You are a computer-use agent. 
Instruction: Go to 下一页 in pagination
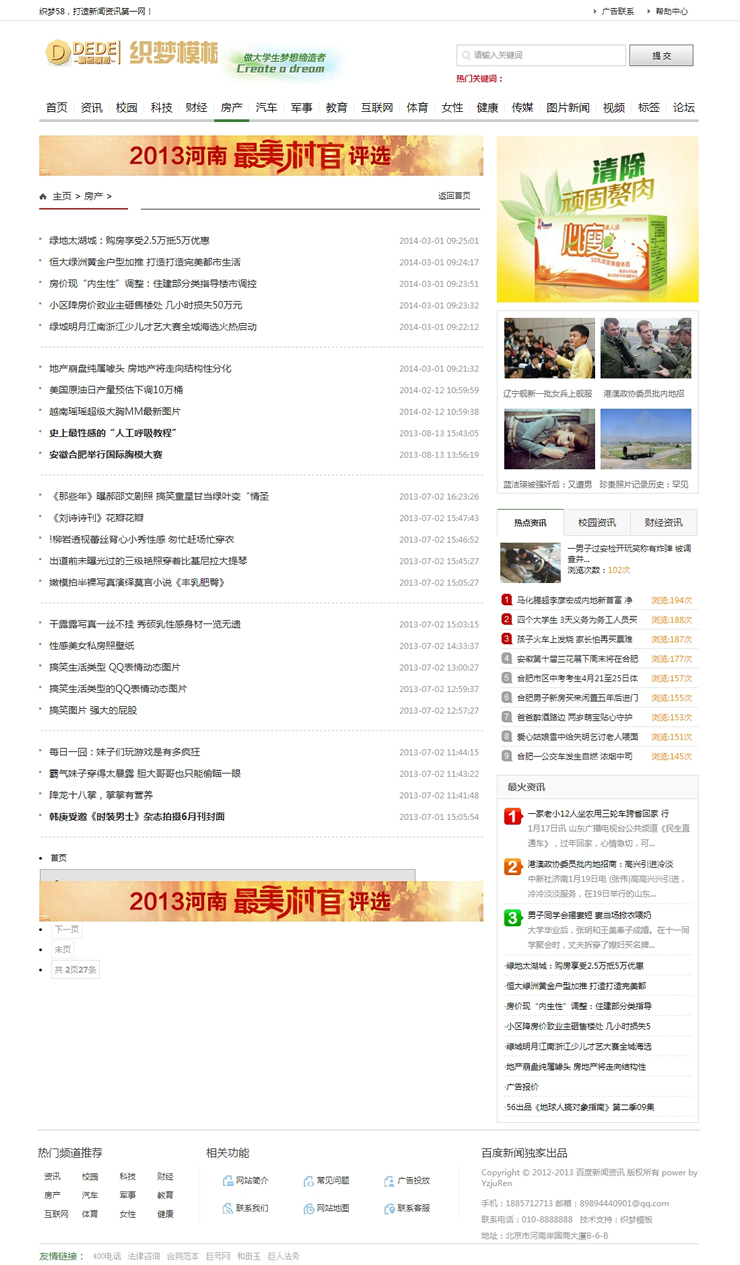click(x=66, y=929)
